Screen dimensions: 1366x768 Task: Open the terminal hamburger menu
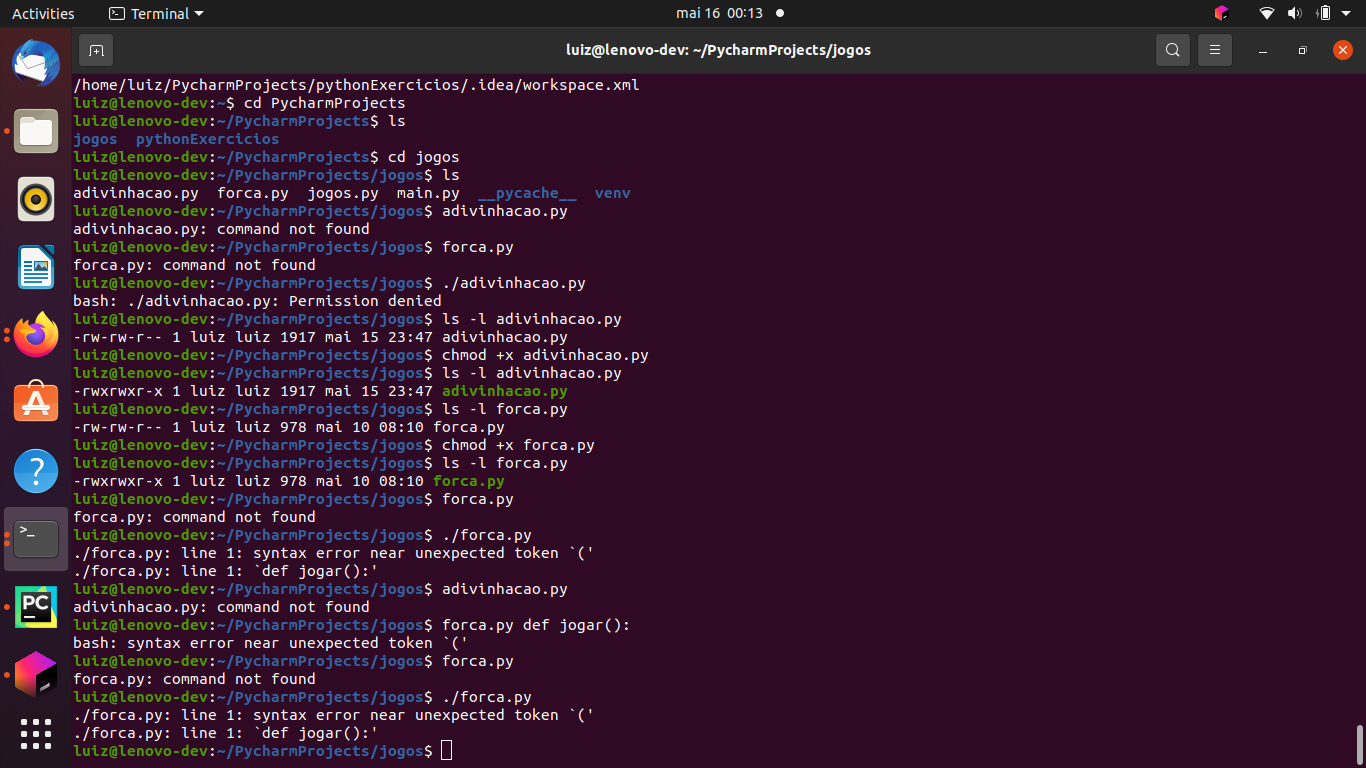point(1215,50)
